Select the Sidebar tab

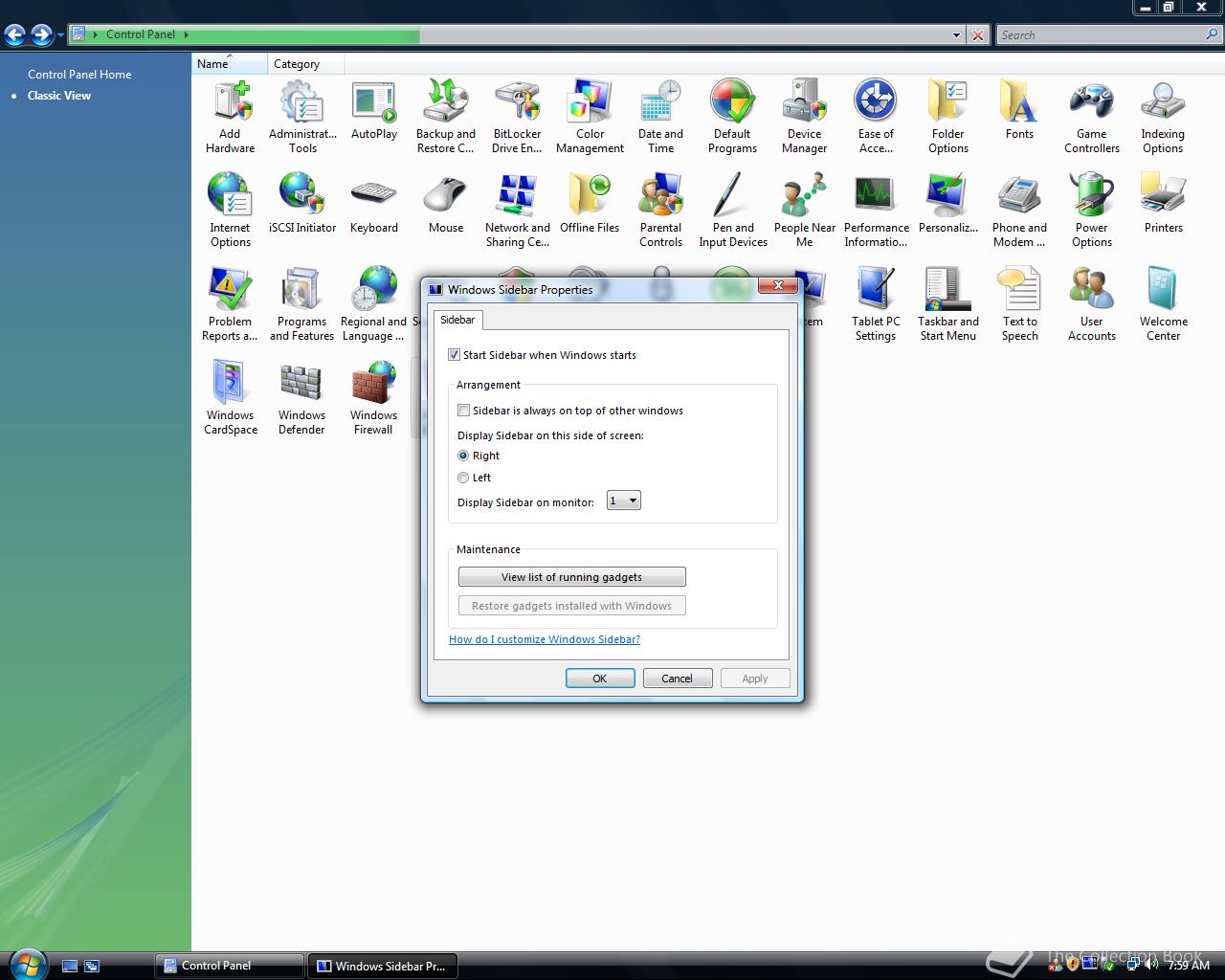tap(457, 320)
